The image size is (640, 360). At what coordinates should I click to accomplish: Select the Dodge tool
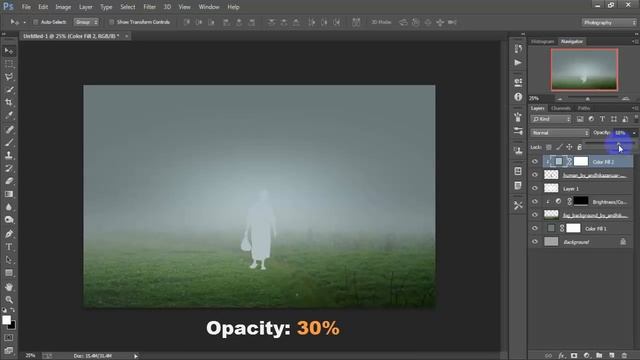[9, 220]
